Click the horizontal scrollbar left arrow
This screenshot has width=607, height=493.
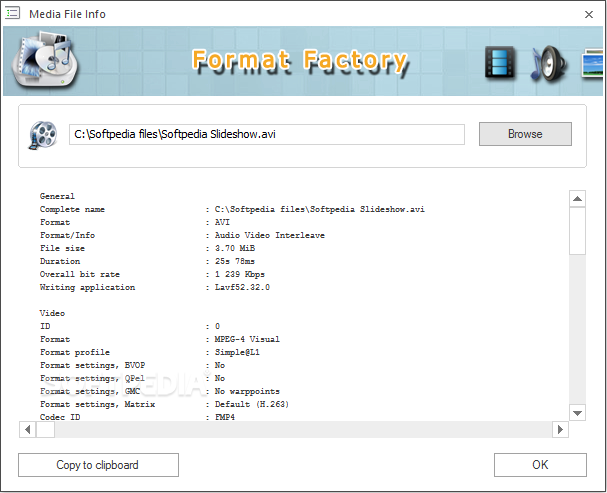[27, 430]
